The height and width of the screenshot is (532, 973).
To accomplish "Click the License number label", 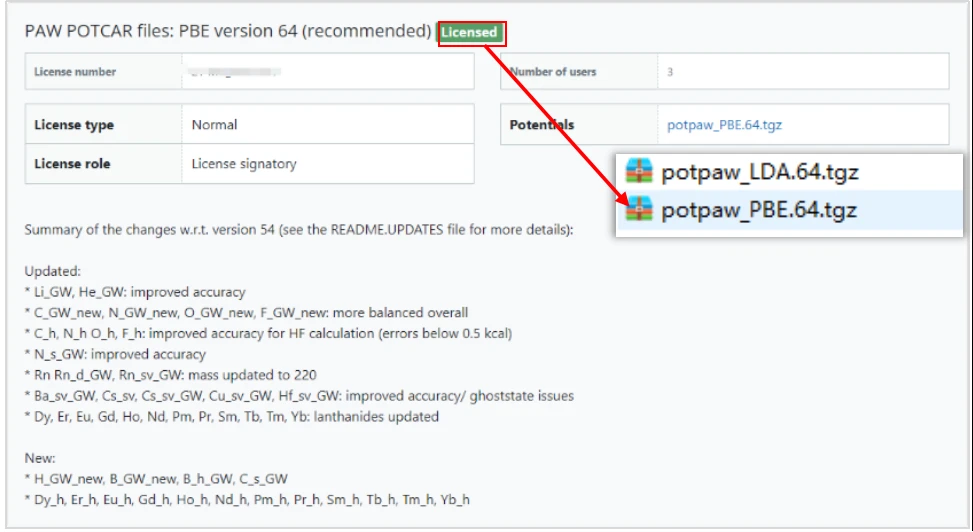I will pyautogui.click(x=75, y=72).
